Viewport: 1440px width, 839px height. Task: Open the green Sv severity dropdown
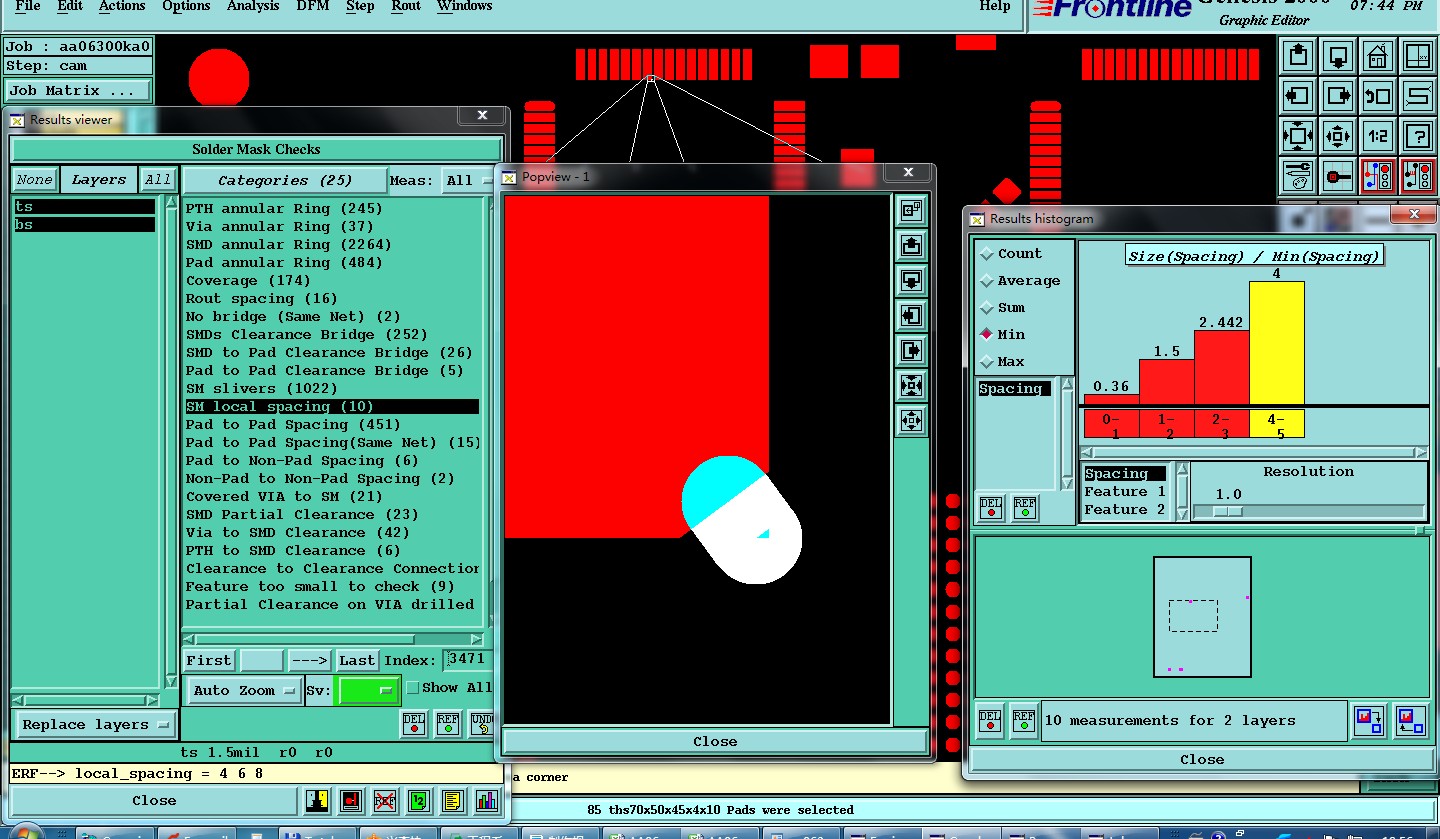368,691
